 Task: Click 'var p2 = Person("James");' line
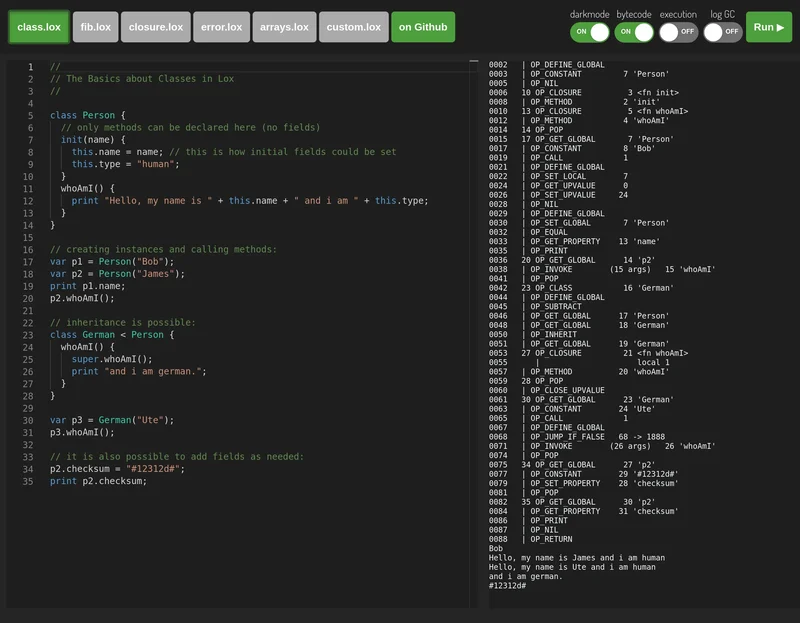(x=117, y=274)
